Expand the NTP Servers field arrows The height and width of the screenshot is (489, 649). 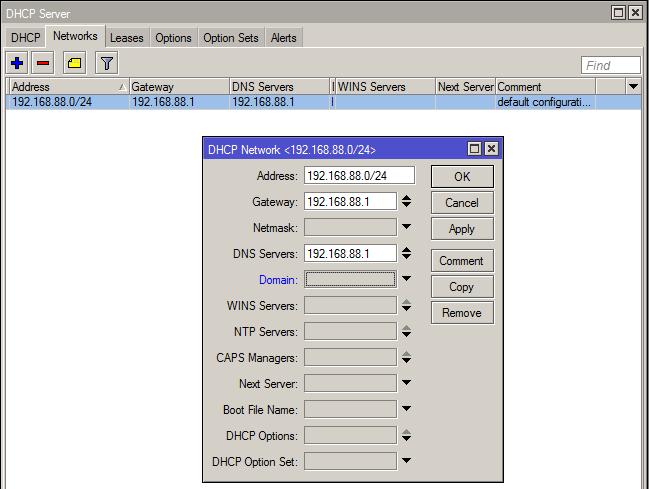click(x=406, y=332)
